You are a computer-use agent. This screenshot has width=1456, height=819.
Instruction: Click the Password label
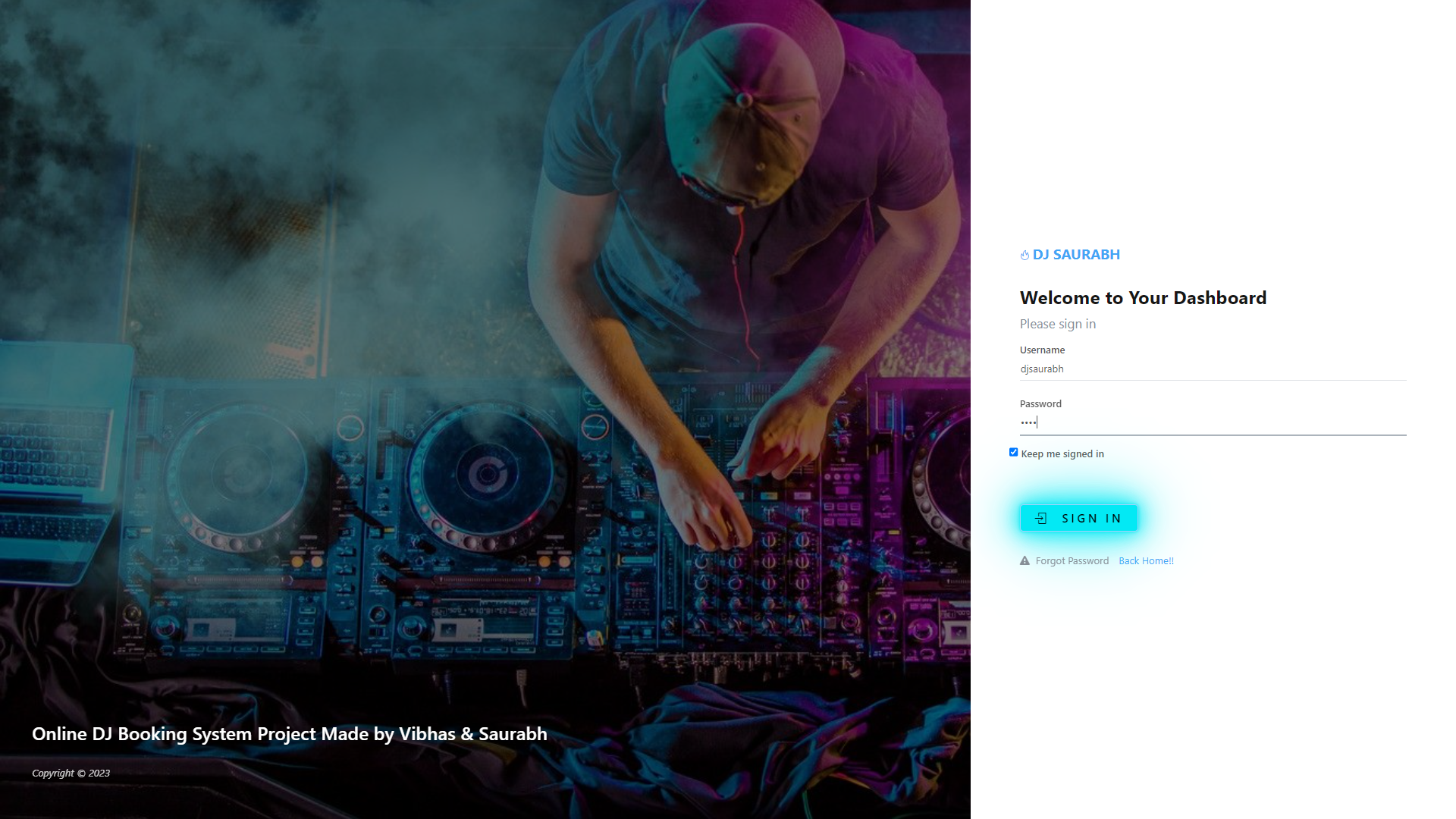coord(1040,404)
